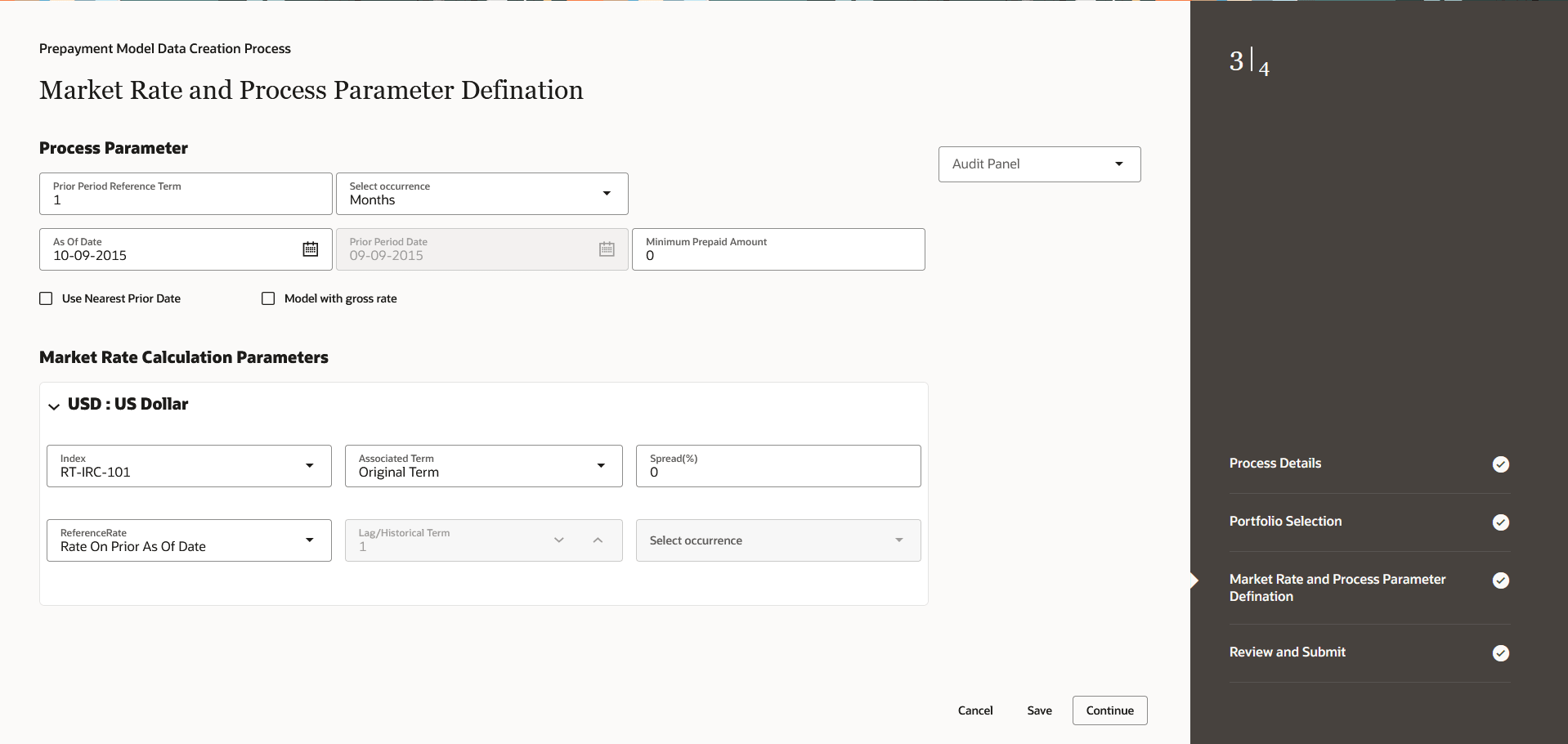Screen dimensions: 1568x744
Task: Click the checkmark icon beside Portfolio Selection
Action: tap(1501, 522)
